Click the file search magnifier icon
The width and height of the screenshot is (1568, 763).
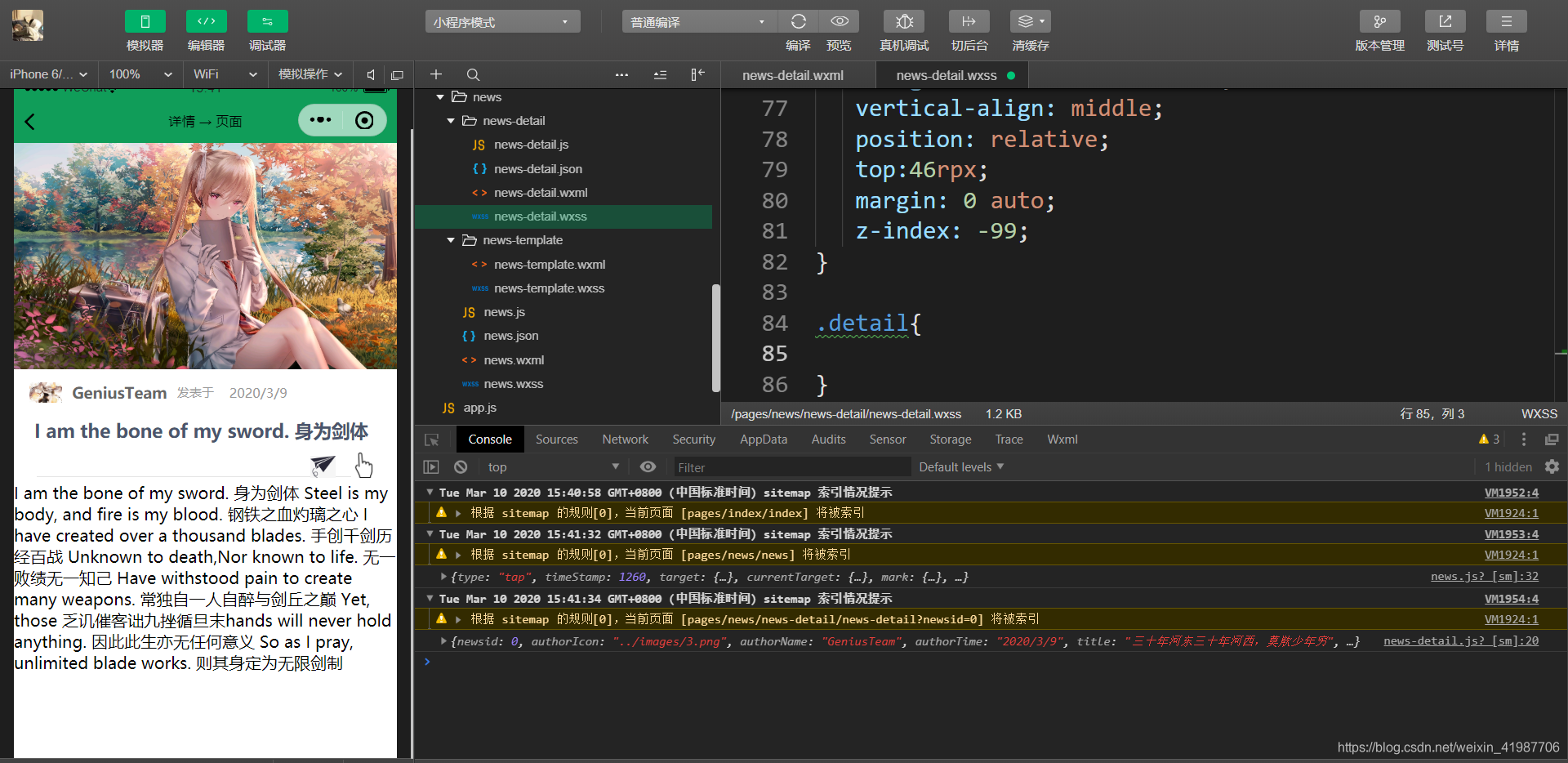473,74
